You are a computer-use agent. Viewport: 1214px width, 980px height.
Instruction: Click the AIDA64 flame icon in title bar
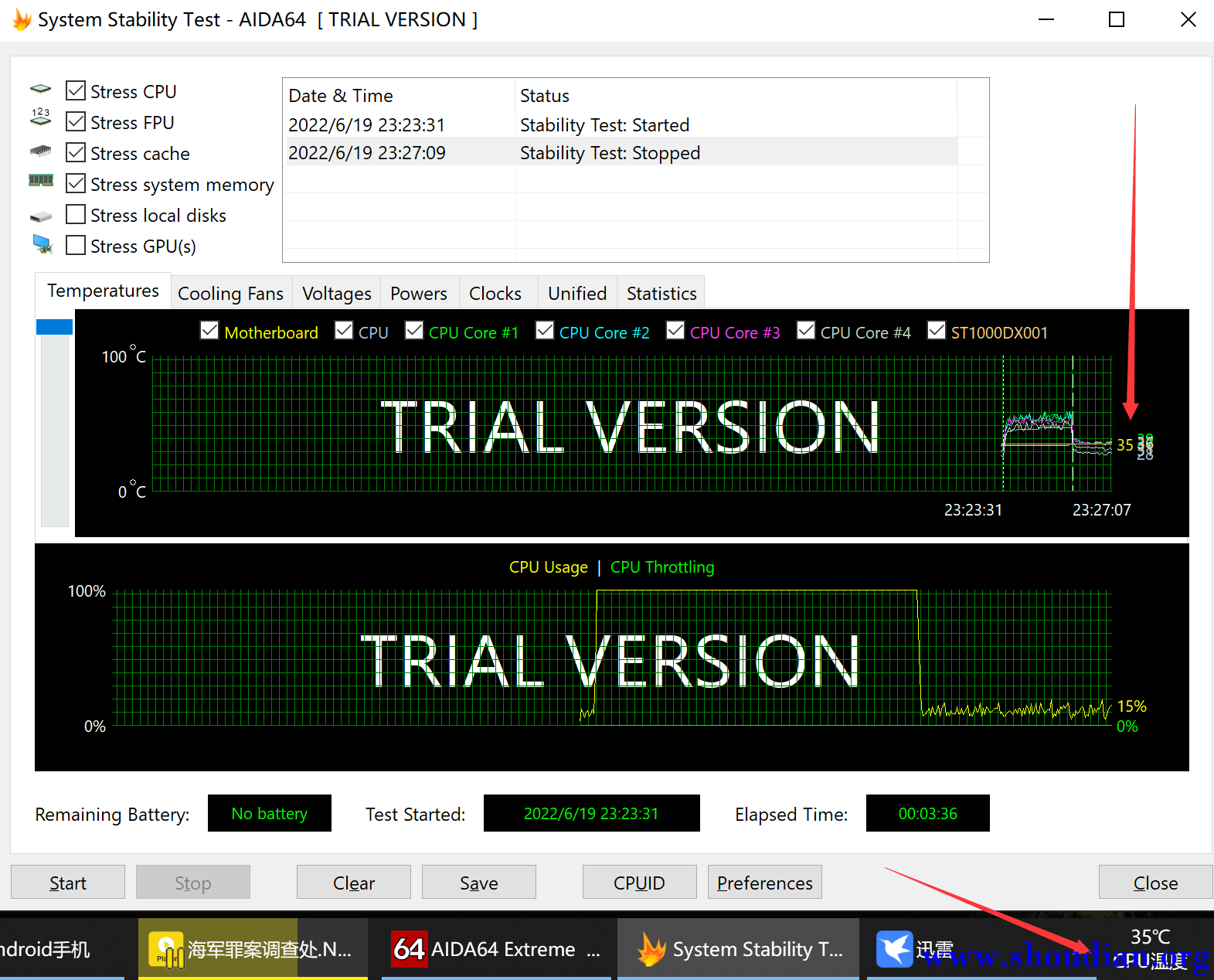[x=22, y=20]
